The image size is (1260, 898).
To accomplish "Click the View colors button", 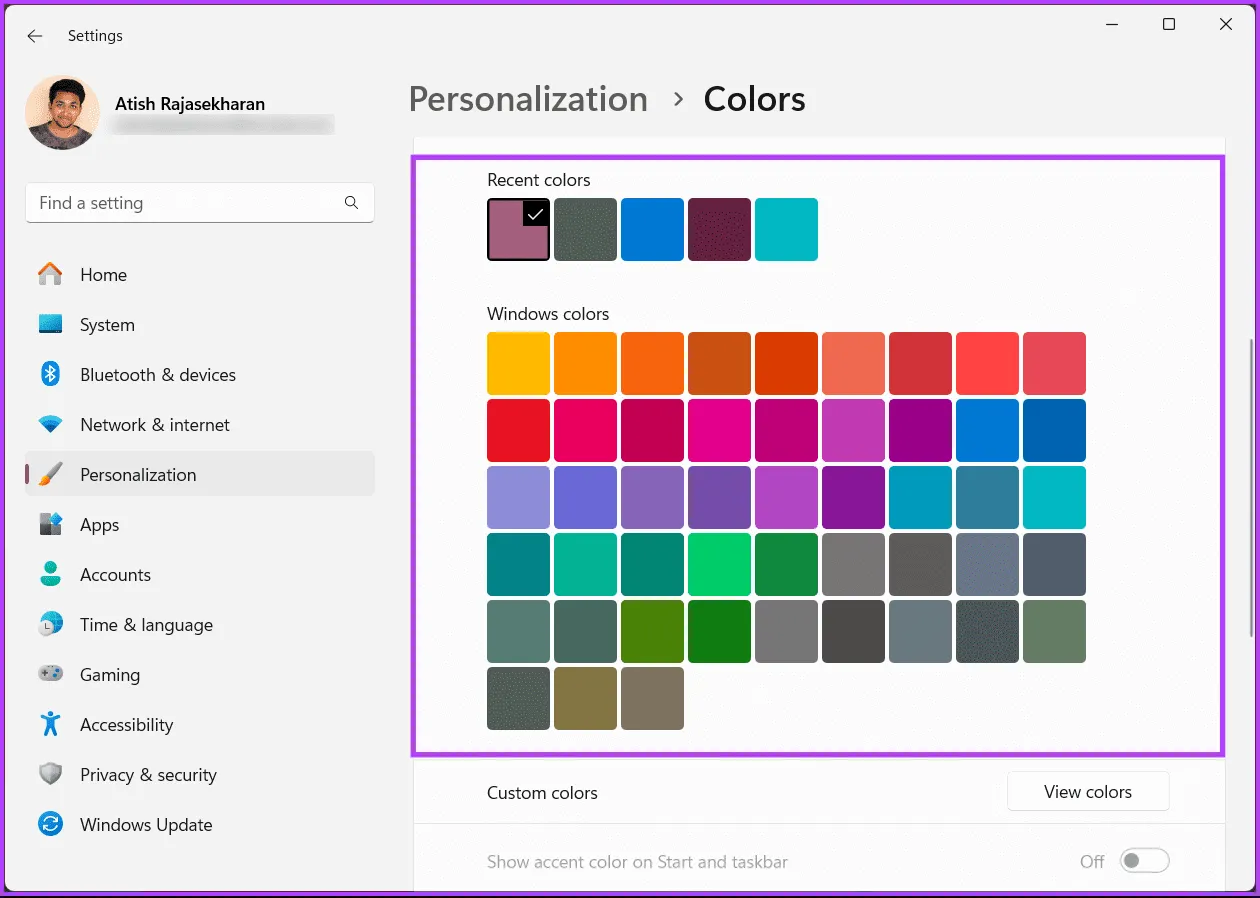I will (x=1087, y=791).
